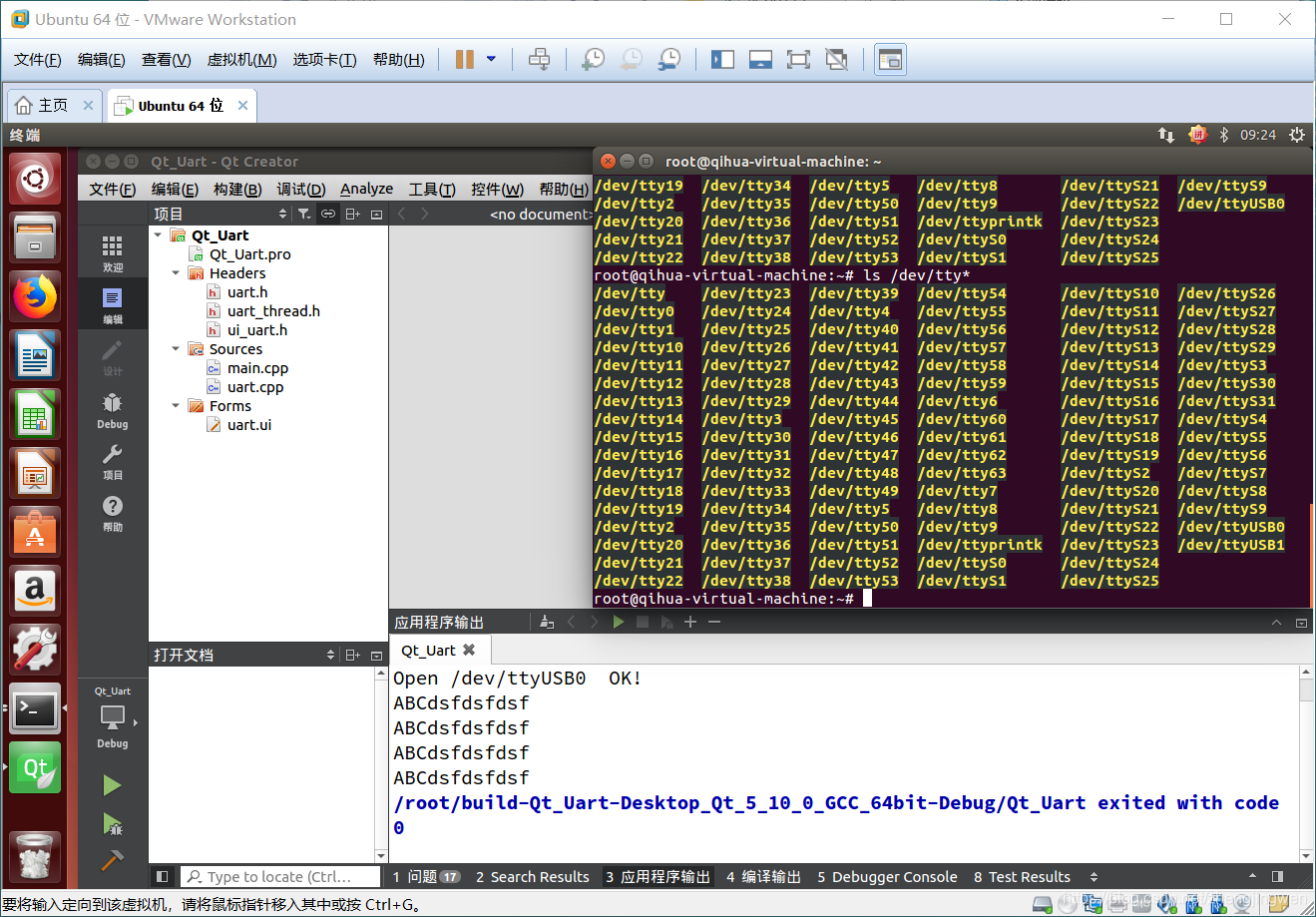Collapse the Qt_Uart project root node
This screenshot has width=1316, height=917.
(x=158, y=235)
